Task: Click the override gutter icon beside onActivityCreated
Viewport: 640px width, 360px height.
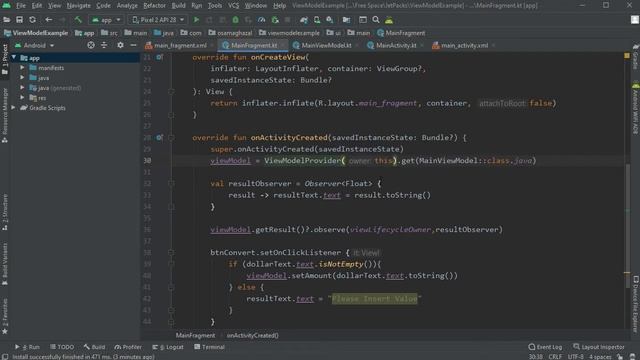Action: click(159, 138)
